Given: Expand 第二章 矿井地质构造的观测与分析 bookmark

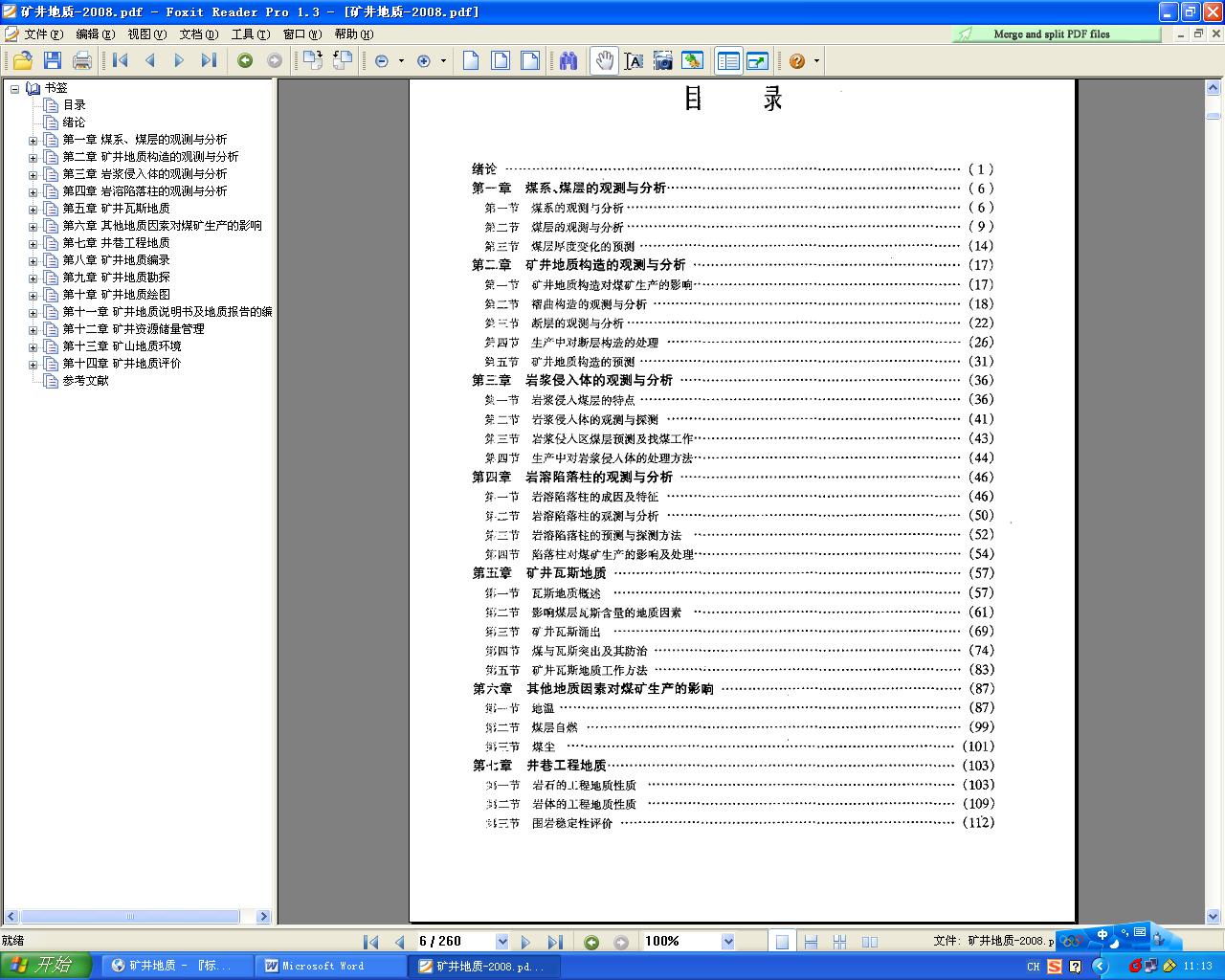Looking at the screenshot, I should point(33,157).
